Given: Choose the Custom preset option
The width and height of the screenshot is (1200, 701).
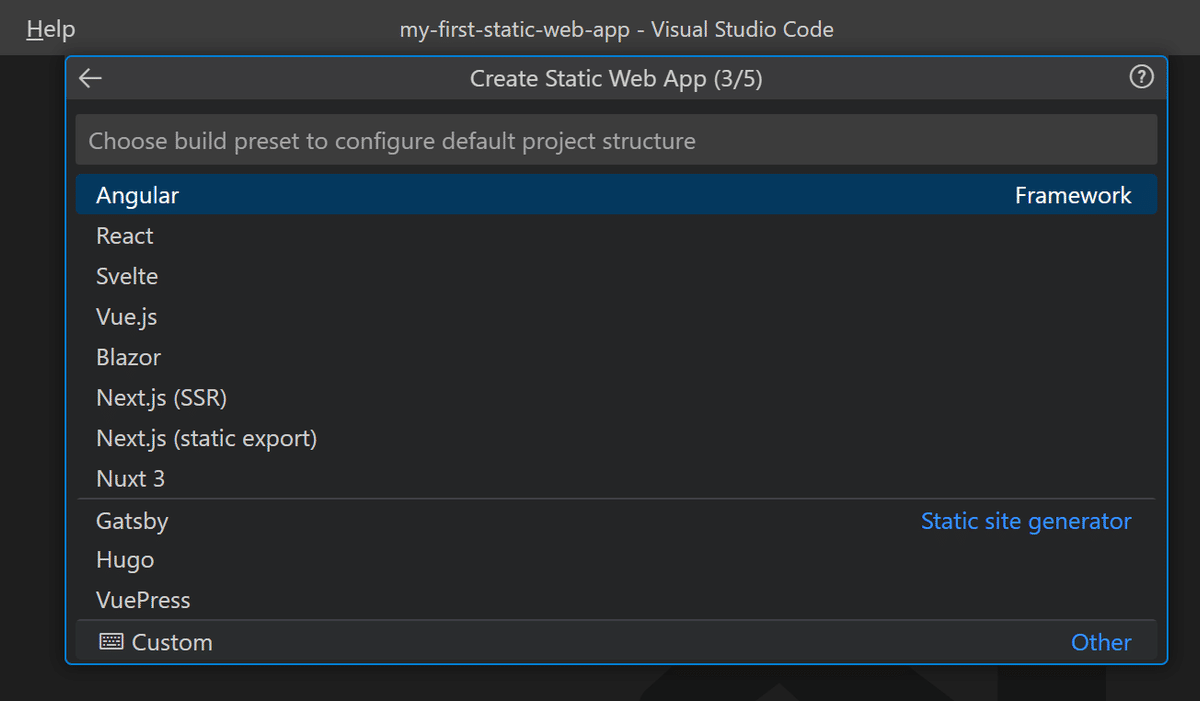Looking at the screenshot, I should 172,642.
